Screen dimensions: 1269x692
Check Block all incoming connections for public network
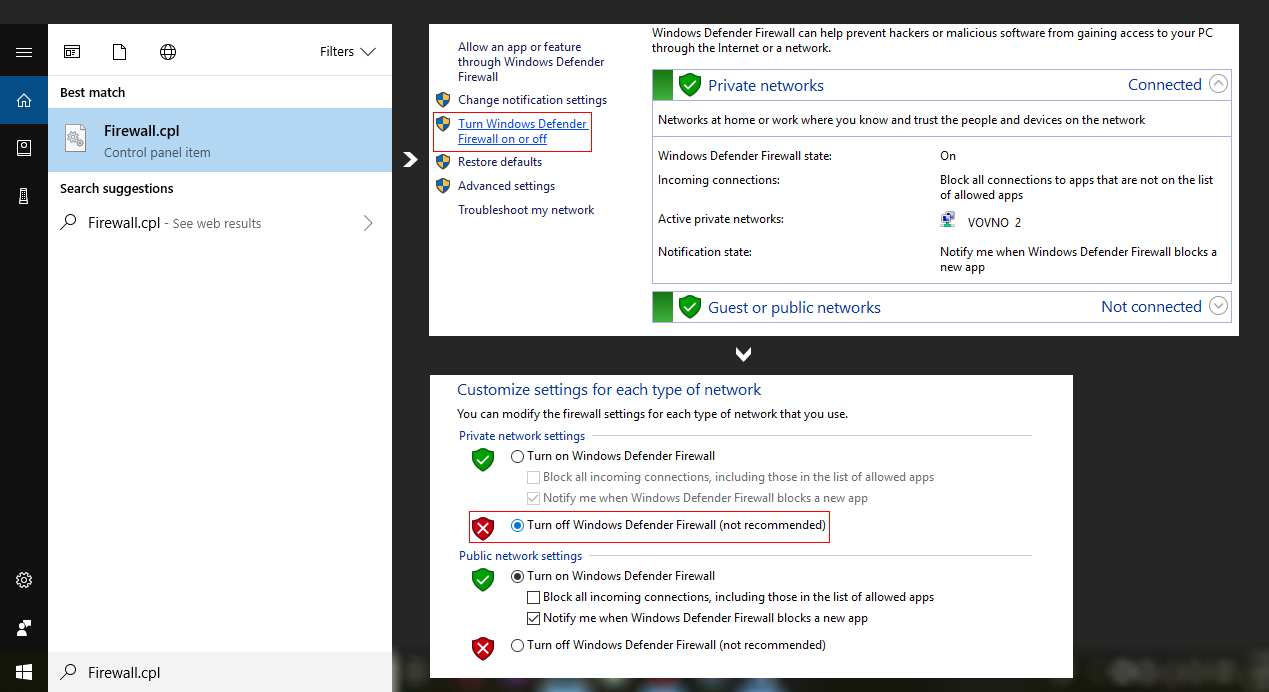534,597
